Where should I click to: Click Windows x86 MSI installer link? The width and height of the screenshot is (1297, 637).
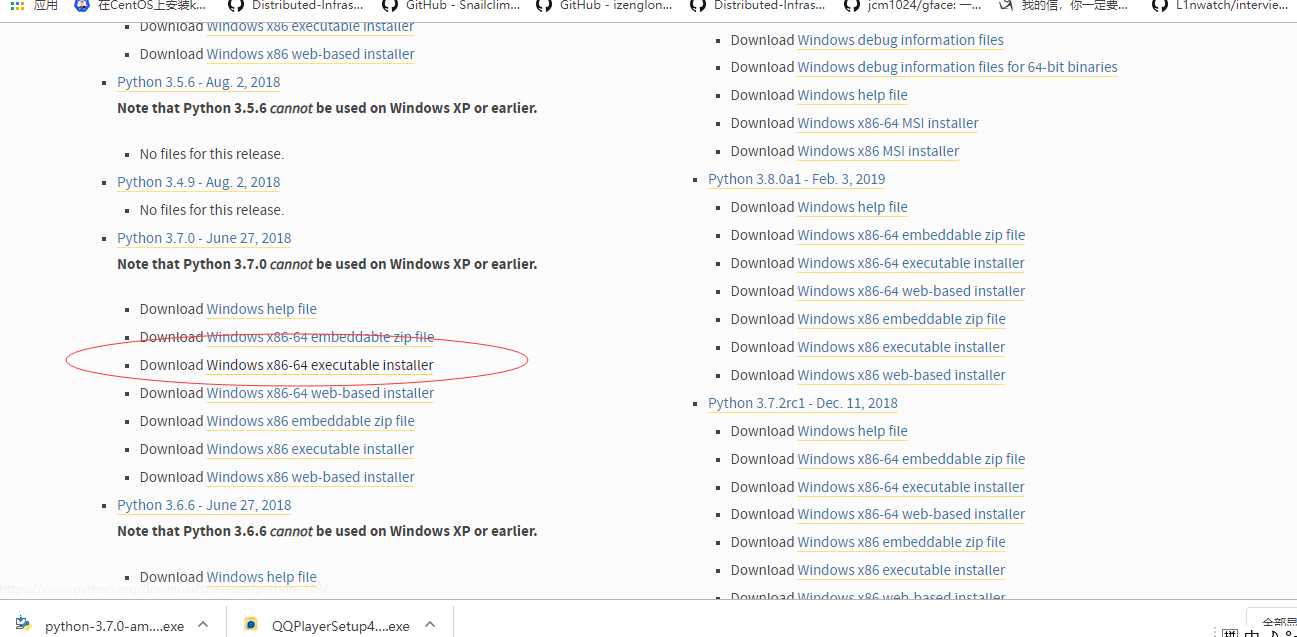tap(879, 151)
